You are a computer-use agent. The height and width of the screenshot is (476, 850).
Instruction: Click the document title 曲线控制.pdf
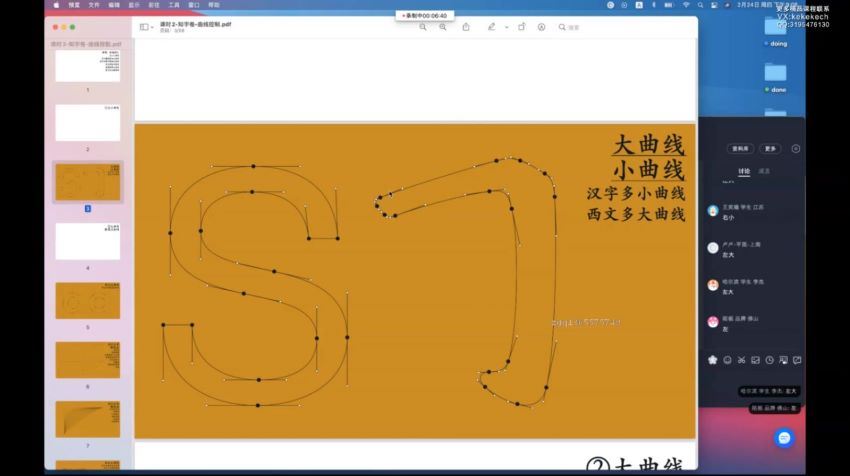pyautogui.click(x=196, y=24)
